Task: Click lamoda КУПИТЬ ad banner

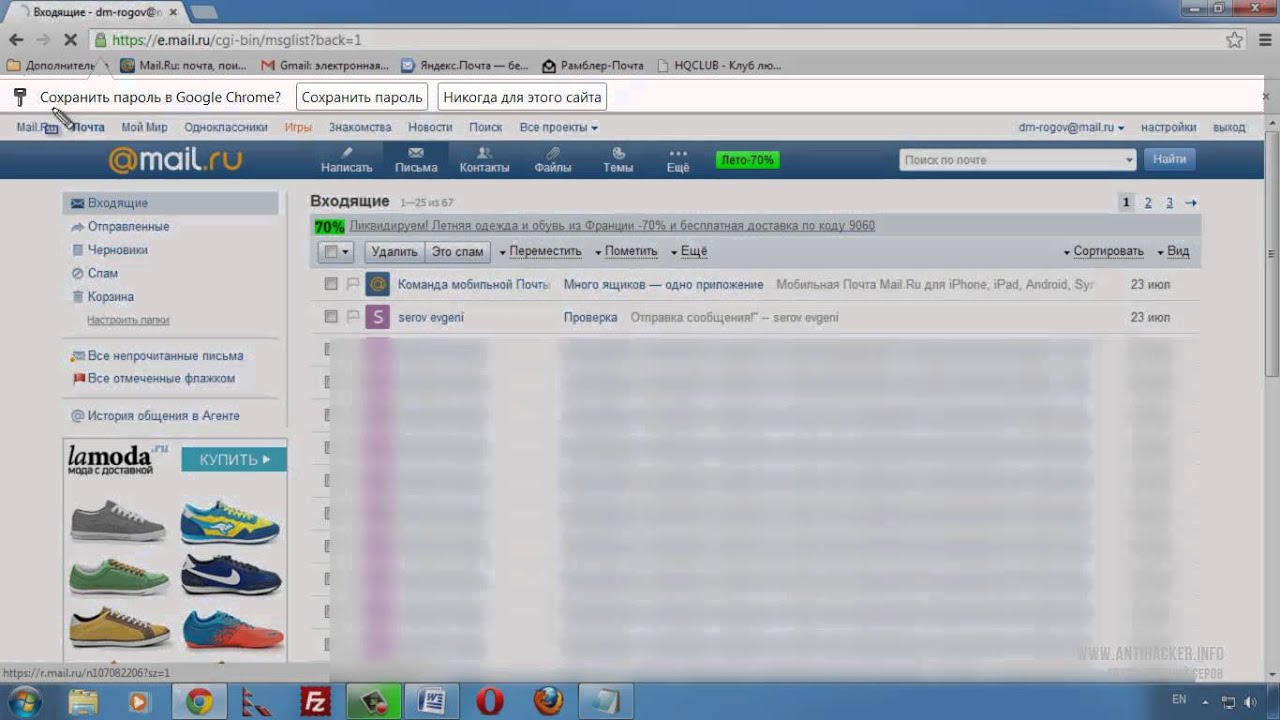Action: pos(234,460)
